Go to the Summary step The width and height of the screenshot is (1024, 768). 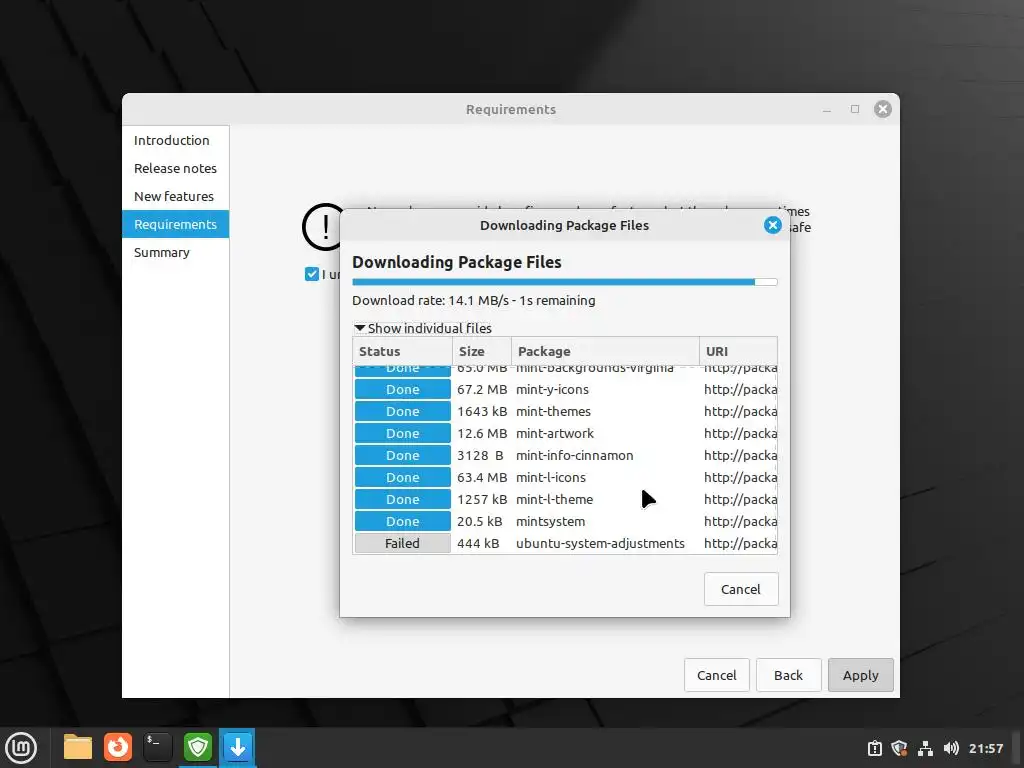coord(176,253)
